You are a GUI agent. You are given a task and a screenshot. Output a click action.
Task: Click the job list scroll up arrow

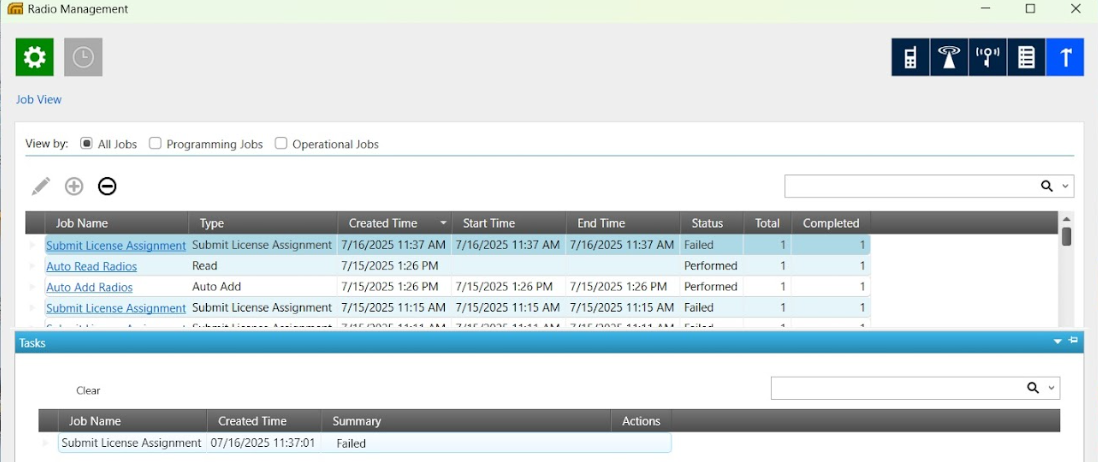tap(1066, 218)
